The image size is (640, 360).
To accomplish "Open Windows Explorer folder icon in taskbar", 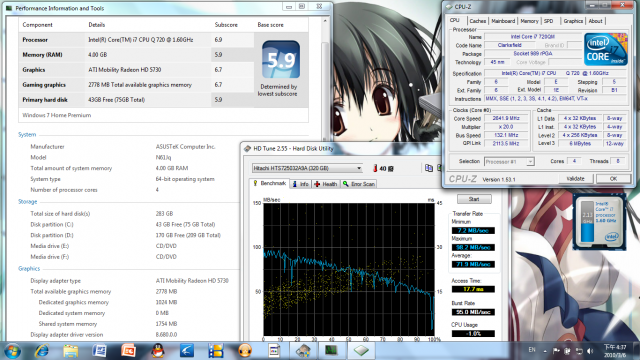I will coord(71,351).
